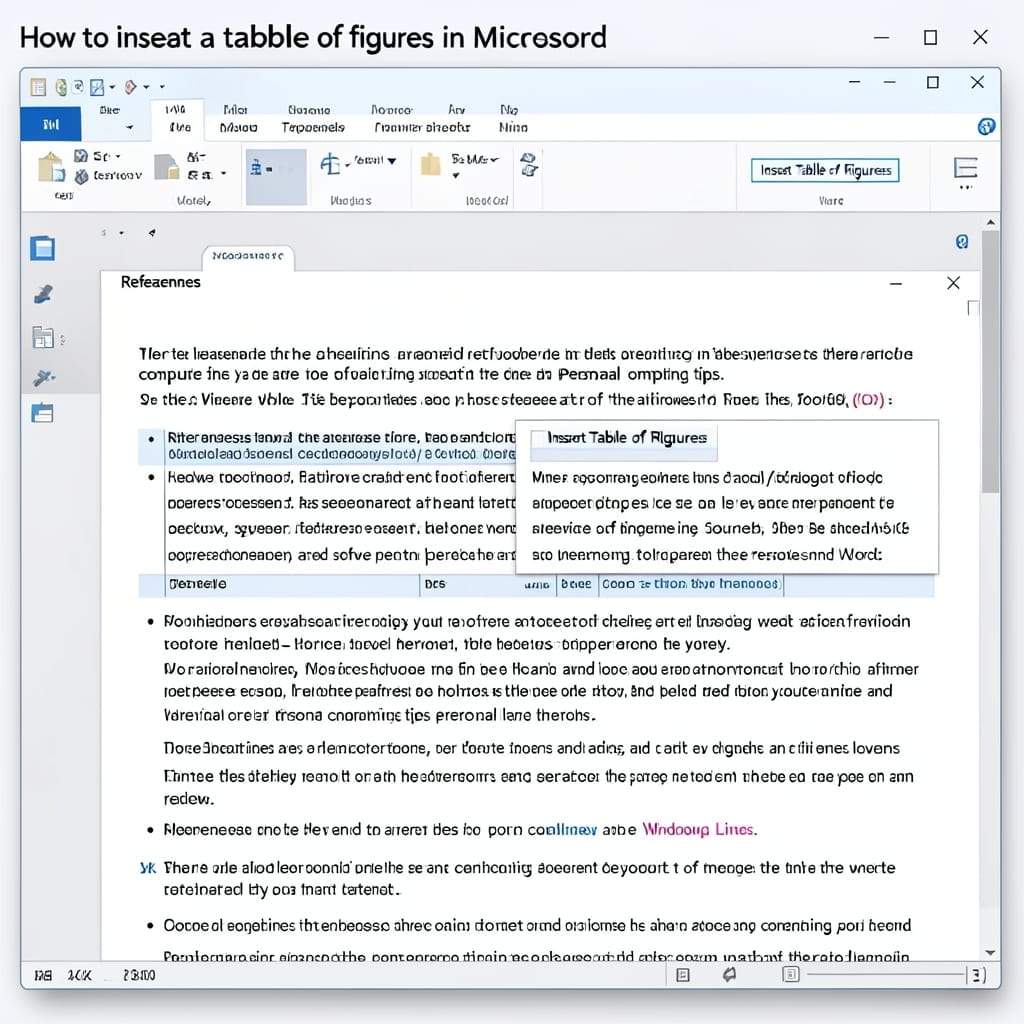Screen dimensions: 1024x1024
Task: Expand the dropdown arrow next to 'Sc' in the ribbon
Action: point(118,157)
